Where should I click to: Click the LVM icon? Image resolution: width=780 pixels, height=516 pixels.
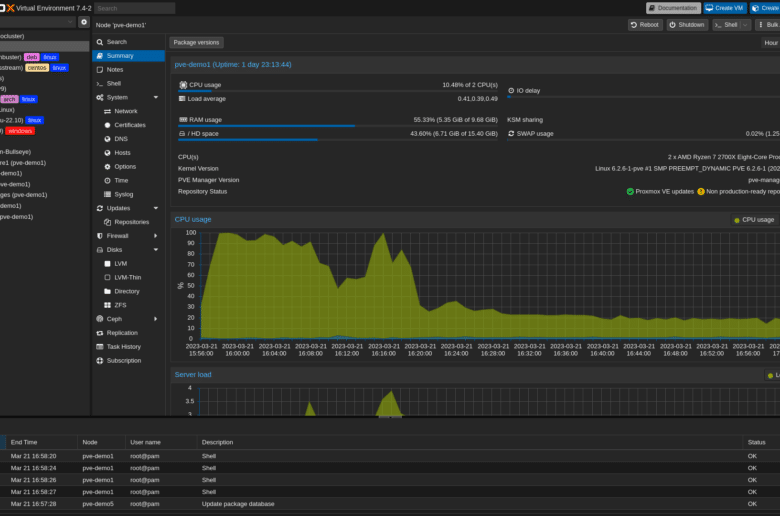tap(107, 264)
